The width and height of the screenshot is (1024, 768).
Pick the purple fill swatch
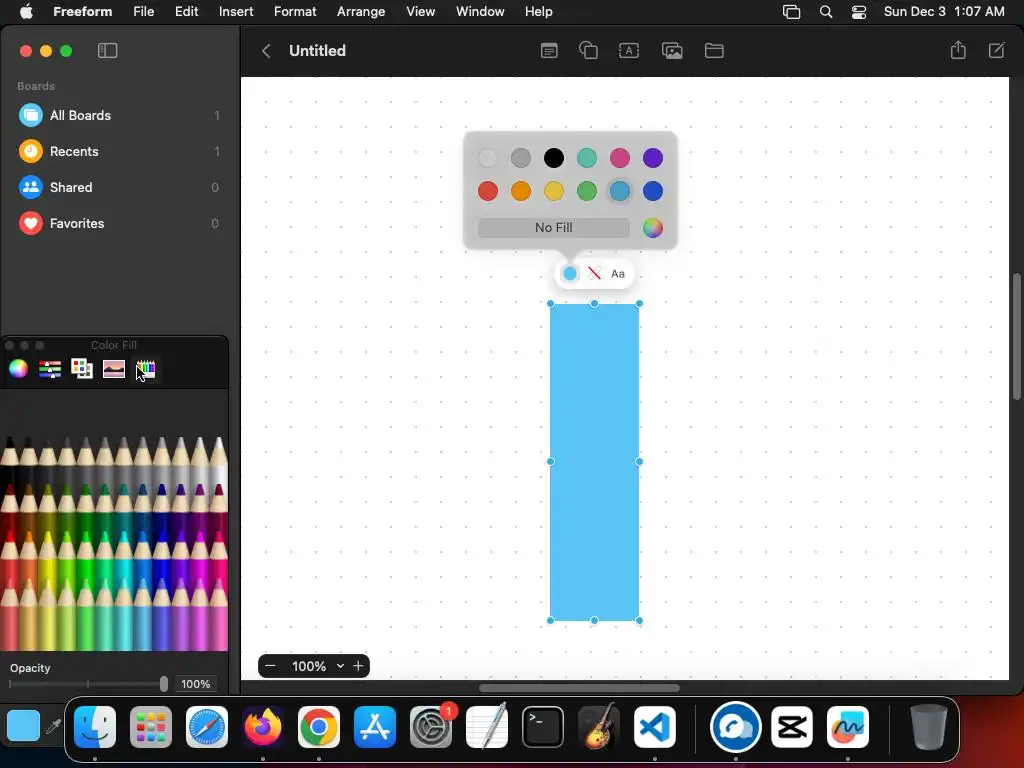[x=653, y=157]
